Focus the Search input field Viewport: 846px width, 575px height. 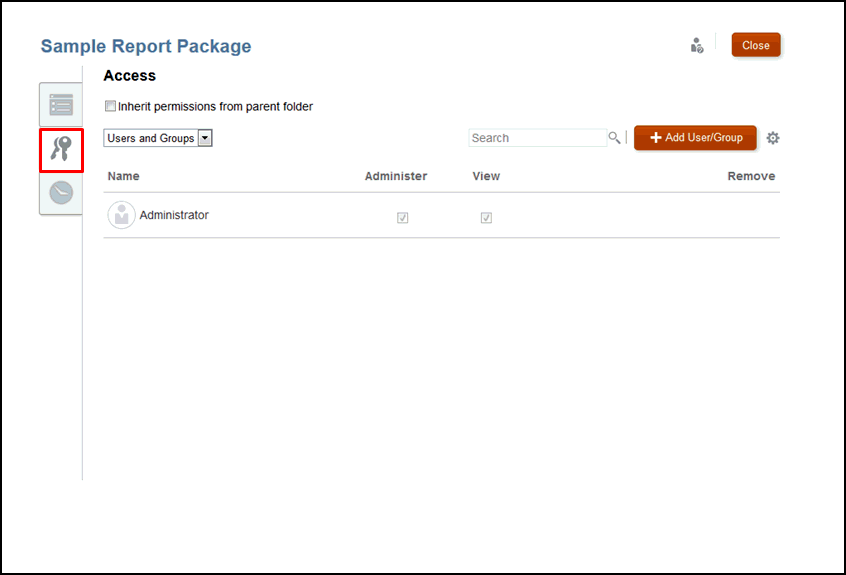coord(537,138)
